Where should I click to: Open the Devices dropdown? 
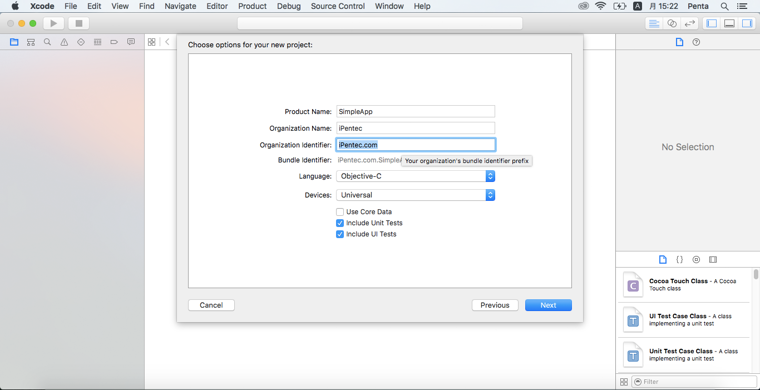415,195
